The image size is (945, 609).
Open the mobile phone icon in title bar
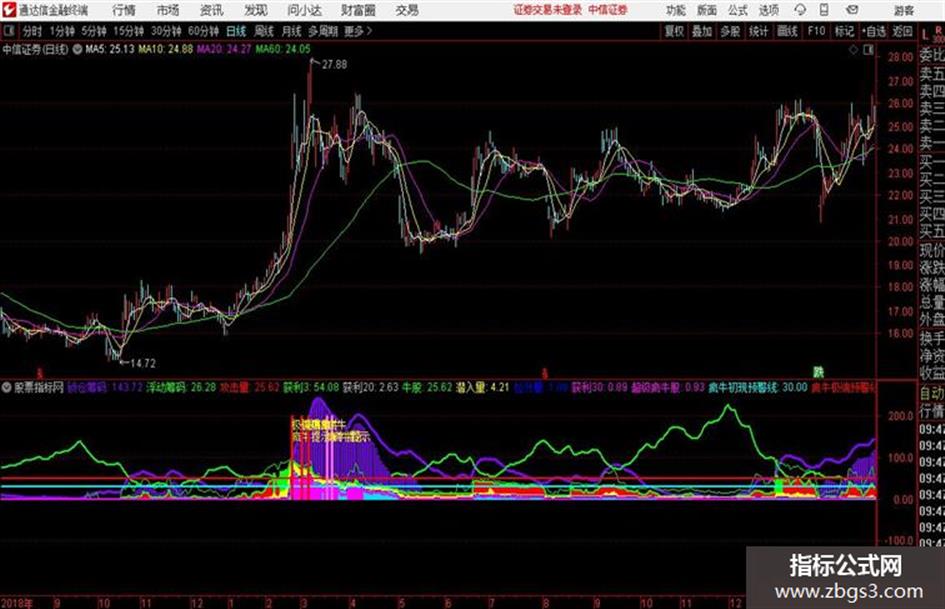click(x=824, y=10)
